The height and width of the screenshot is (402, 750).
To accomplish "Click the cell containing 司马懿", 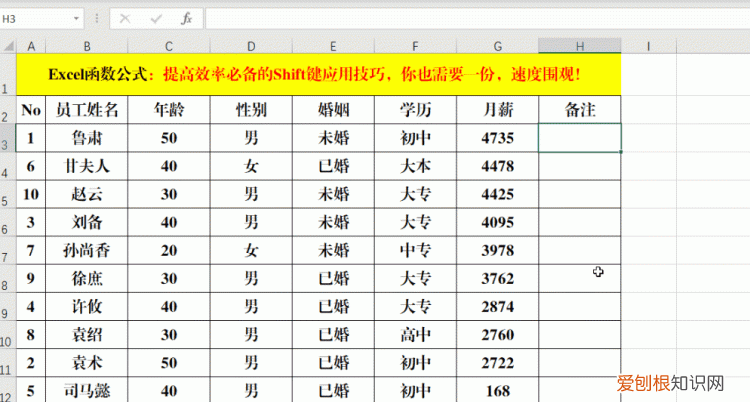I will coord(87,390).
